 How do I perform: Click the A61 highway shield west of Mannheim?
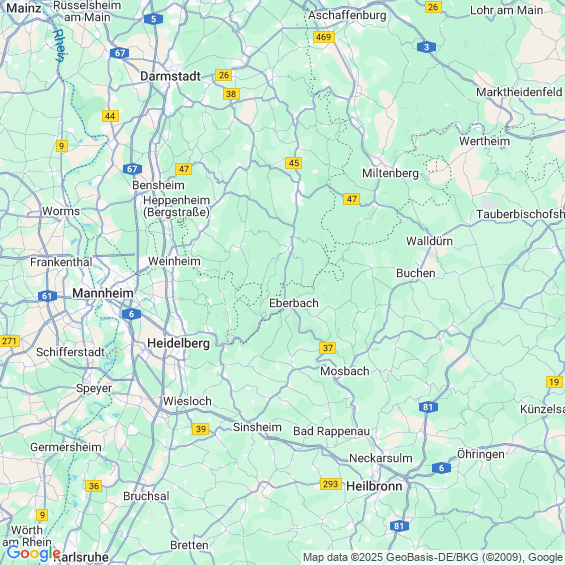tap(48, 296)
